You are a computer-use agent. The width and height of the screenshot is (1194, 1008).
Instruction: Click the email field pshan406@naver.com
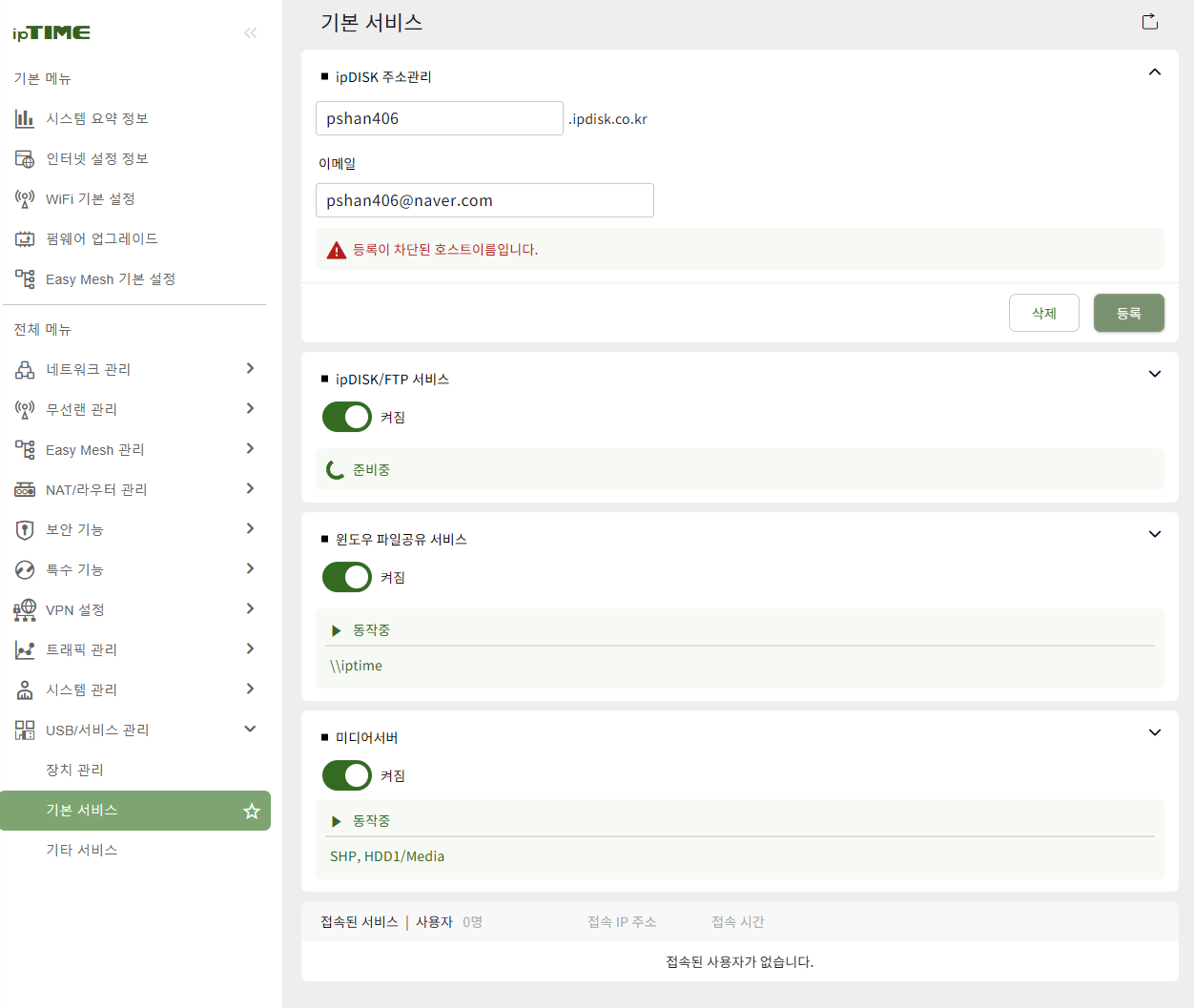(484, 200)
